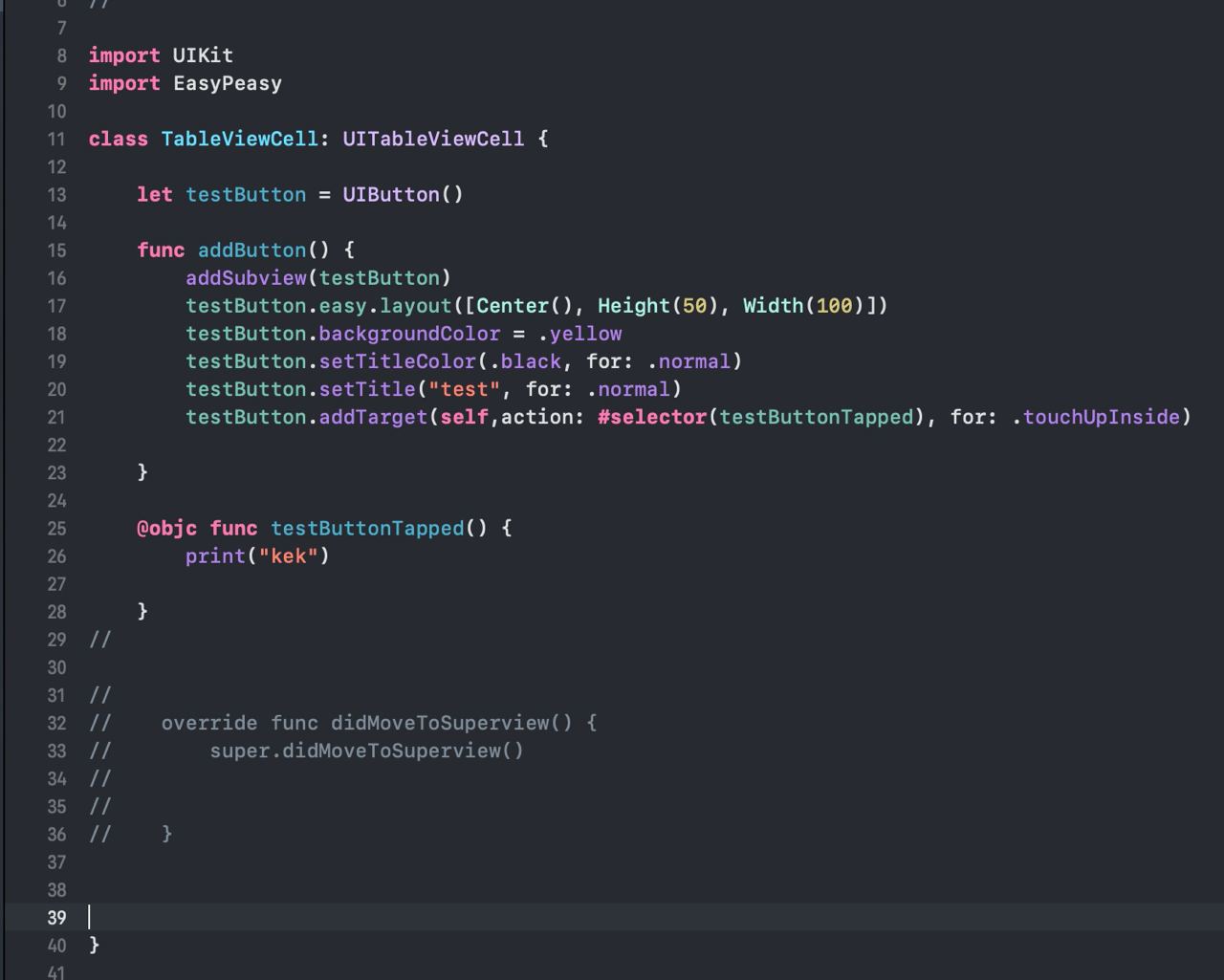Click 'testButton' in the let declaration on line 13
Viewport: 1224px width, 980px height.
[x=246, y=194]
